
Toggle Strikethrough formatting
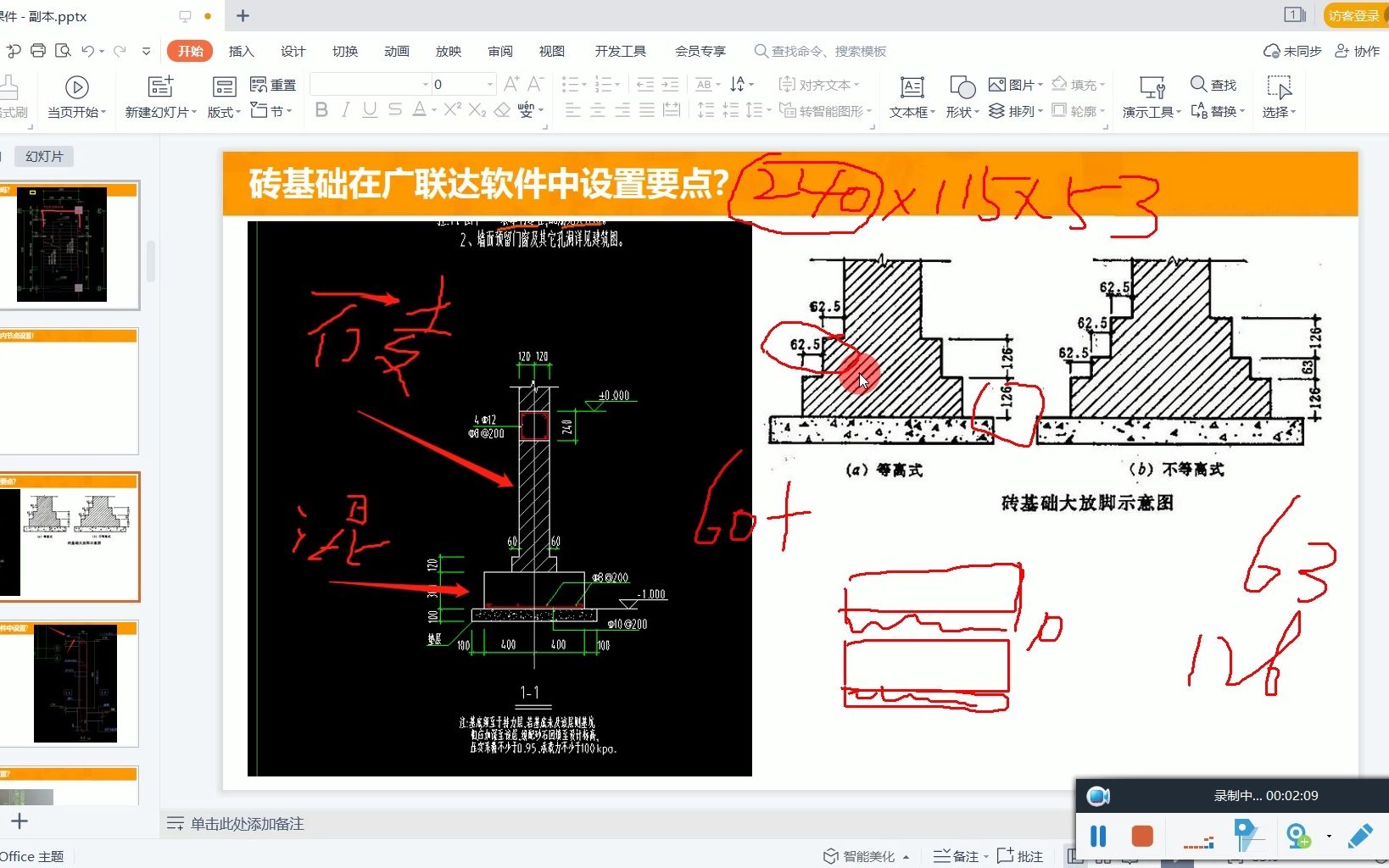point(394,110)
